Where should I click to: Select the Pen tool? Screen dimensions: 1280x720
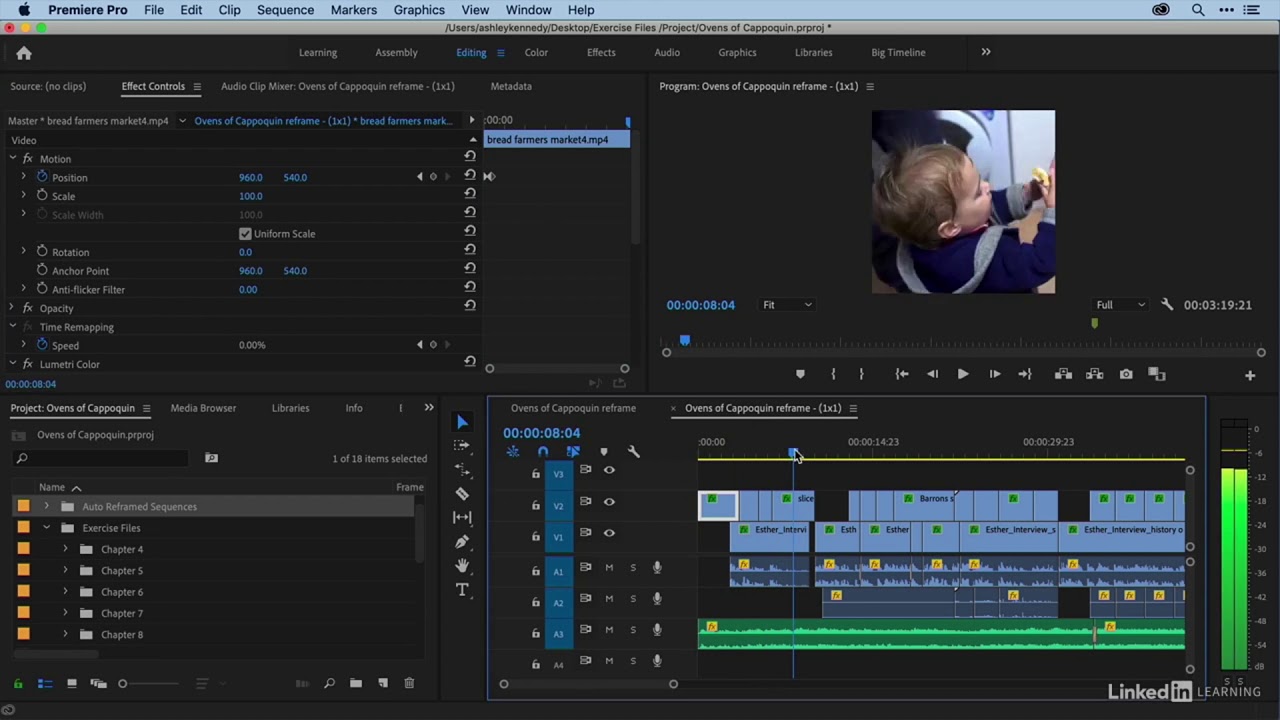coord(462,541)
